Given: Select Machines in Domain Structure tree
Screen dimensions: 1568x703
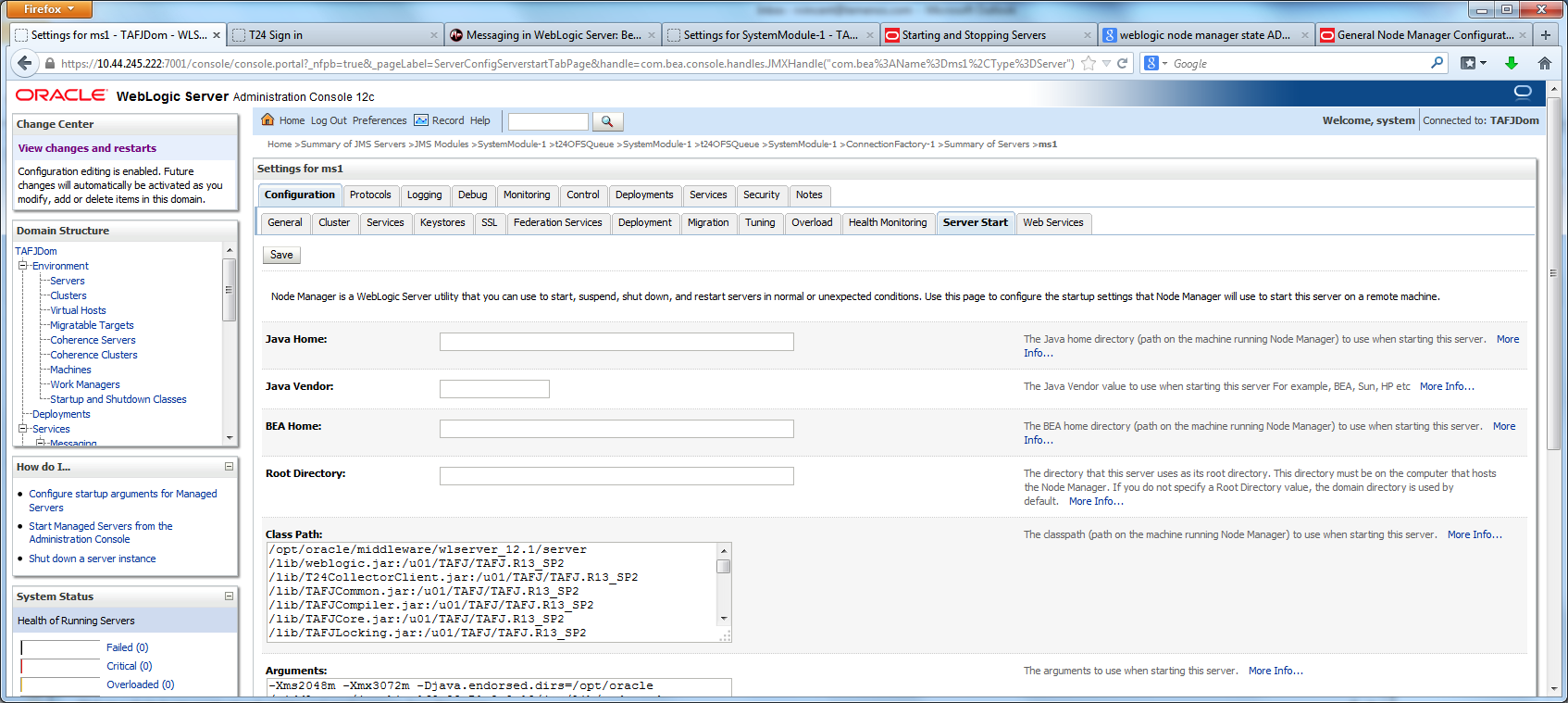Looking at the screenshot, I should 70,370.
